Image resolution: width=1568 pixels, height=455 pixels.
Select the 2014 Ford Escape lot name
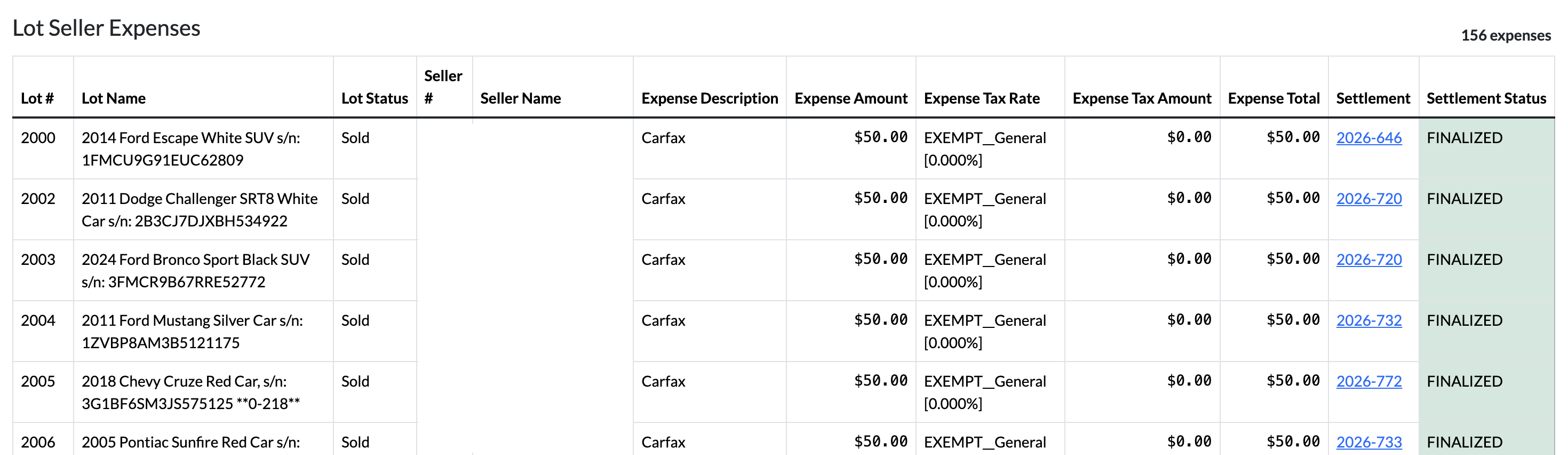coord(190,148)
